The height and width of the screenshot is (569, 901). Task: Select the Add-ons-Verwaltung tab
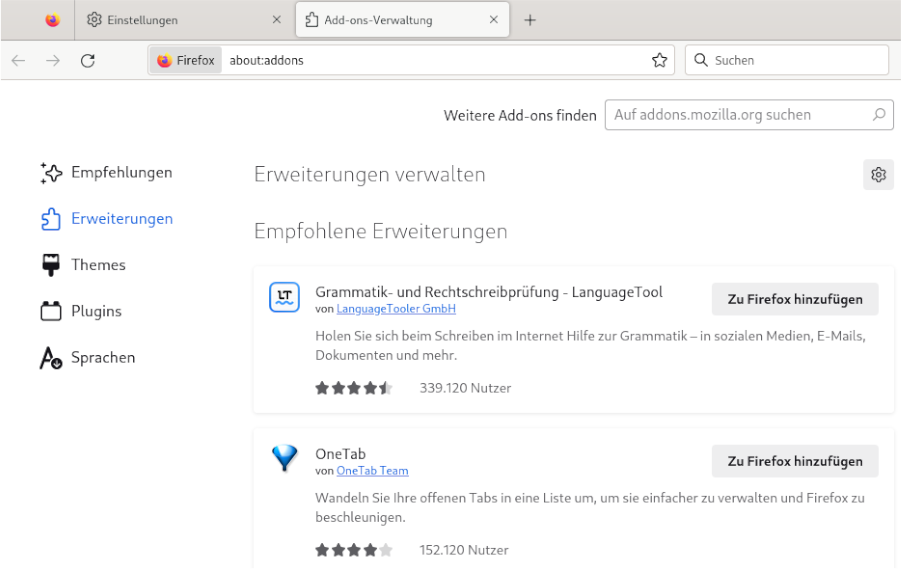pyautogui.click(x=402, y=20)
